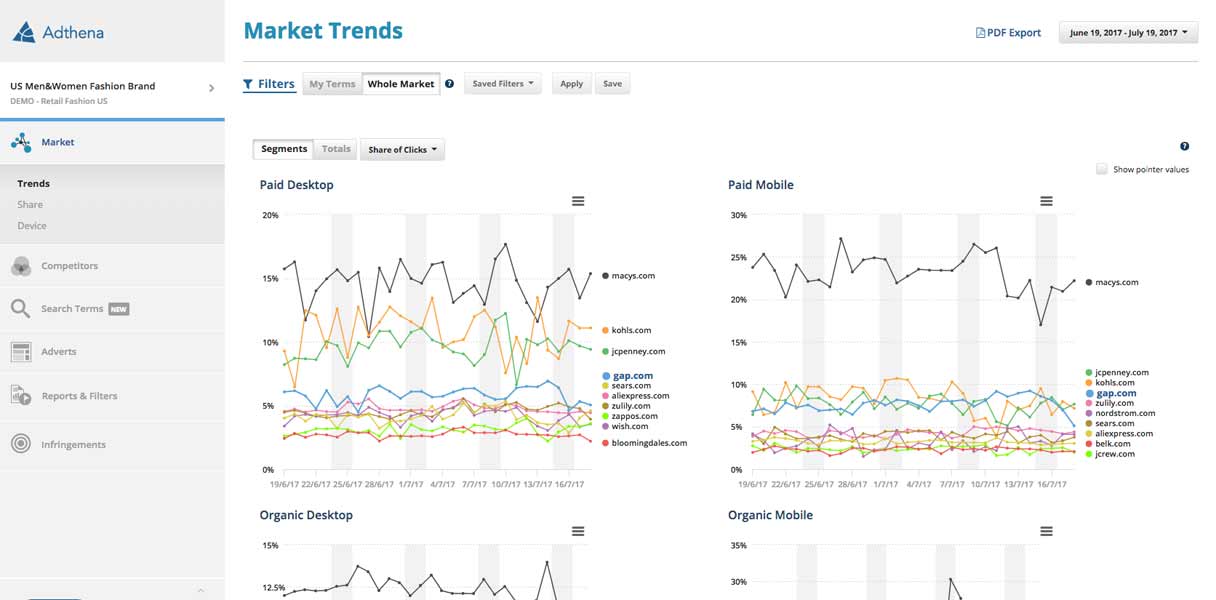1216x600 pixels.
Task: Switch filter to Whole Market
Action: point(401,84)
